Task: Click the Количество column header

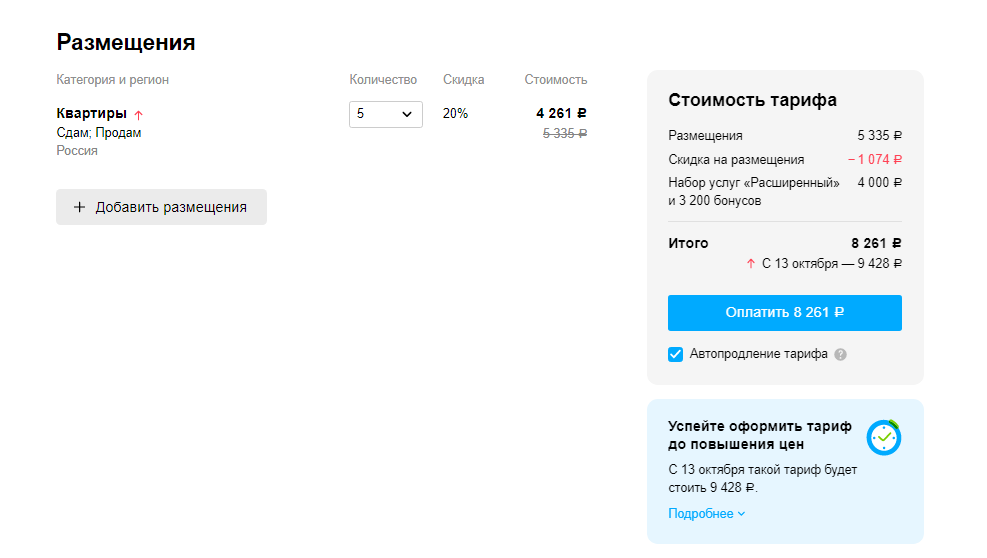Action: click(383, 80)
